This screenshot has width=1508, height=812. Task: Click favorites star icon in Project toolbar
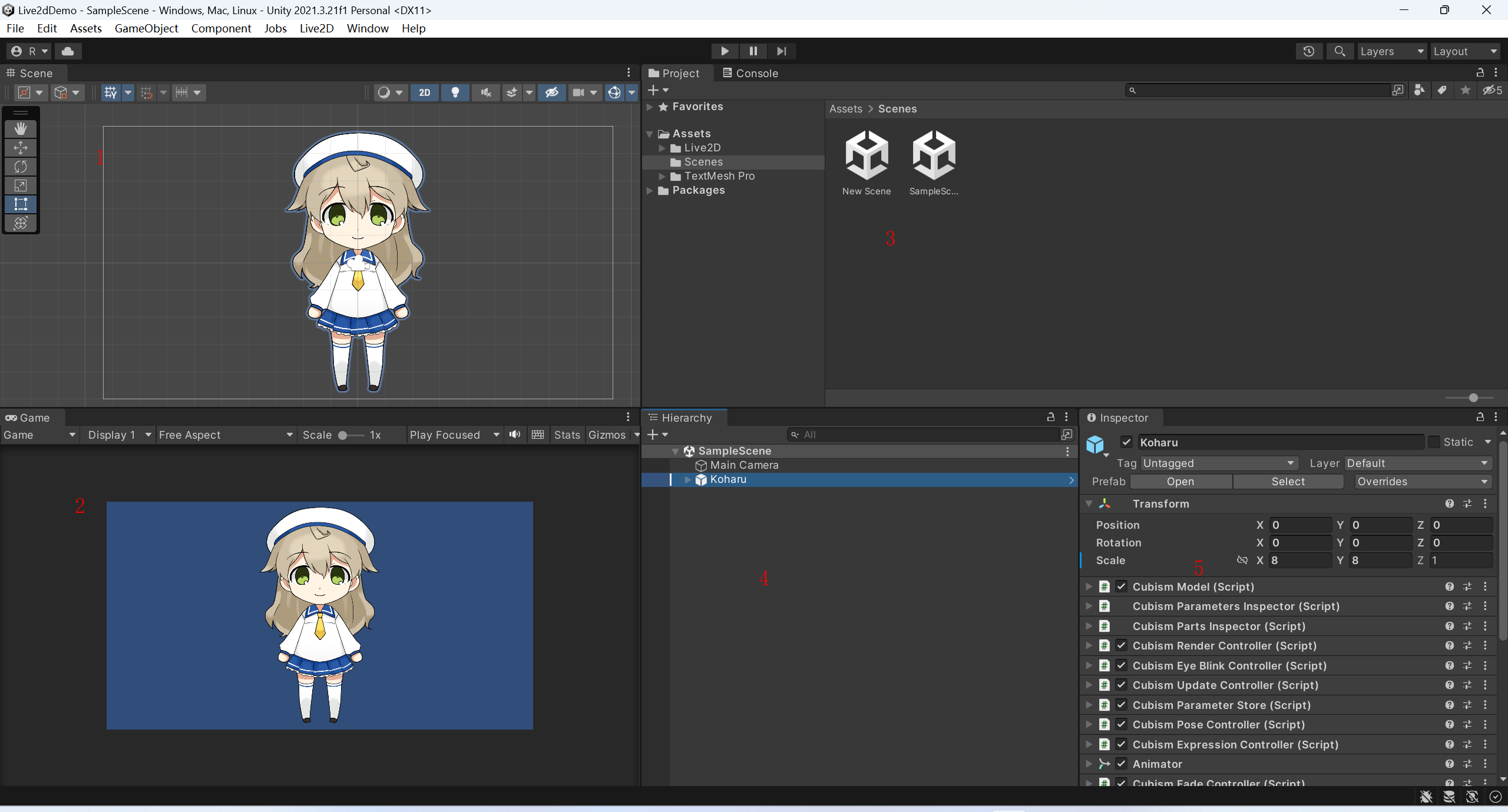click(1466, 90)
